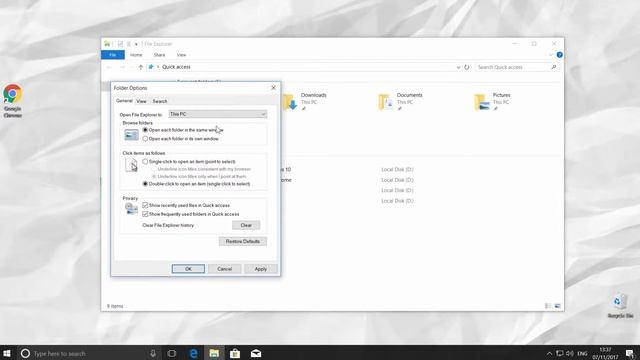Click Restore Defaults button
This screenshot has height=360, width=640.
tap(243, 241)
